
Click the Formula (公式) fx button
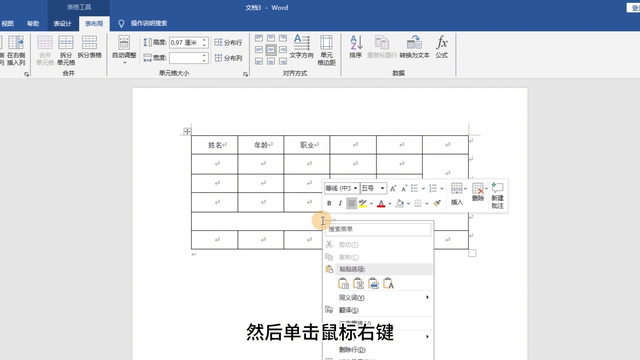tap(442, 47)
